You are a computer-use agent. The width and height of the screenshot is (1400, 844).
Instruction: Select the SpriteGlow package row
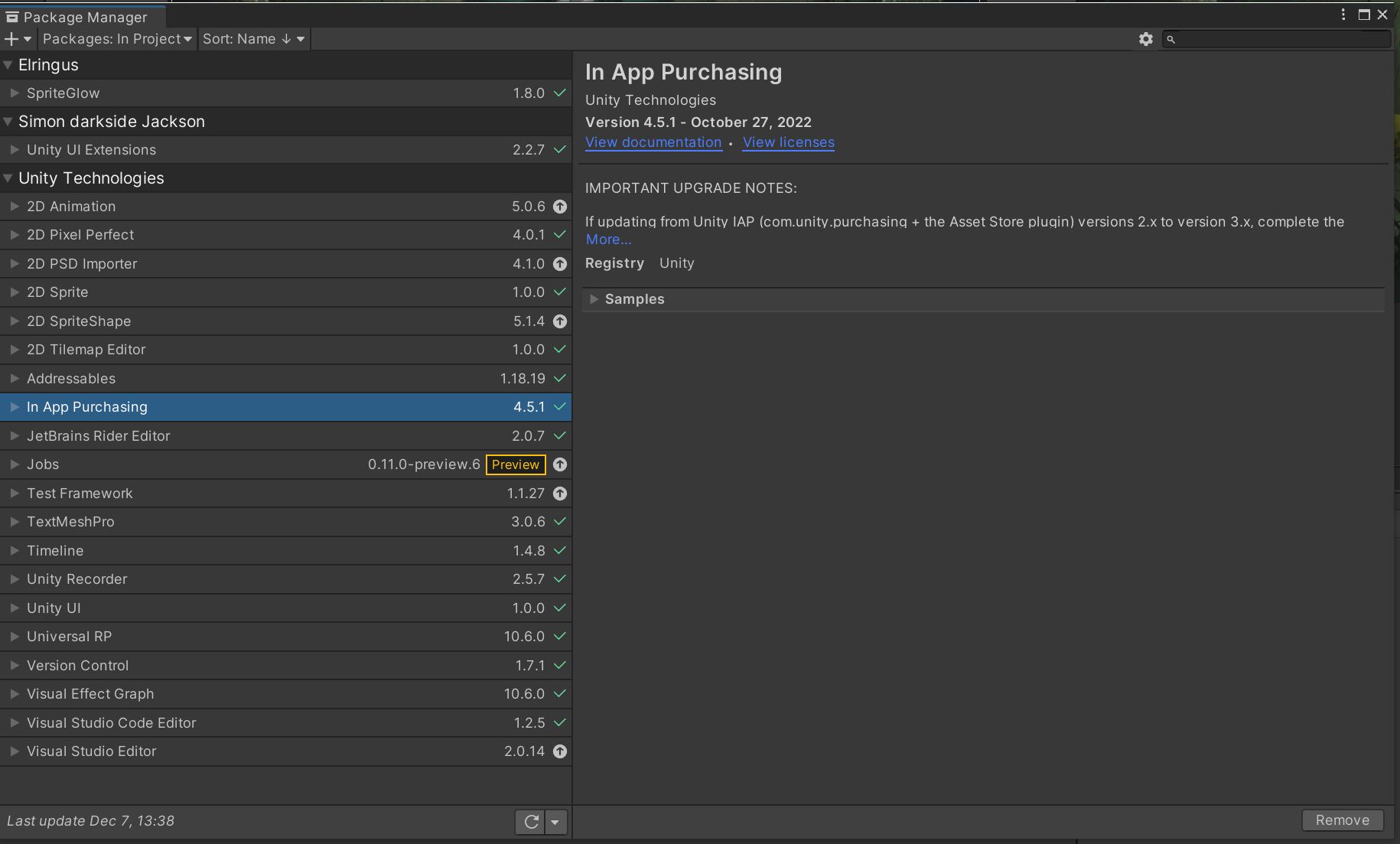(286, 93)
